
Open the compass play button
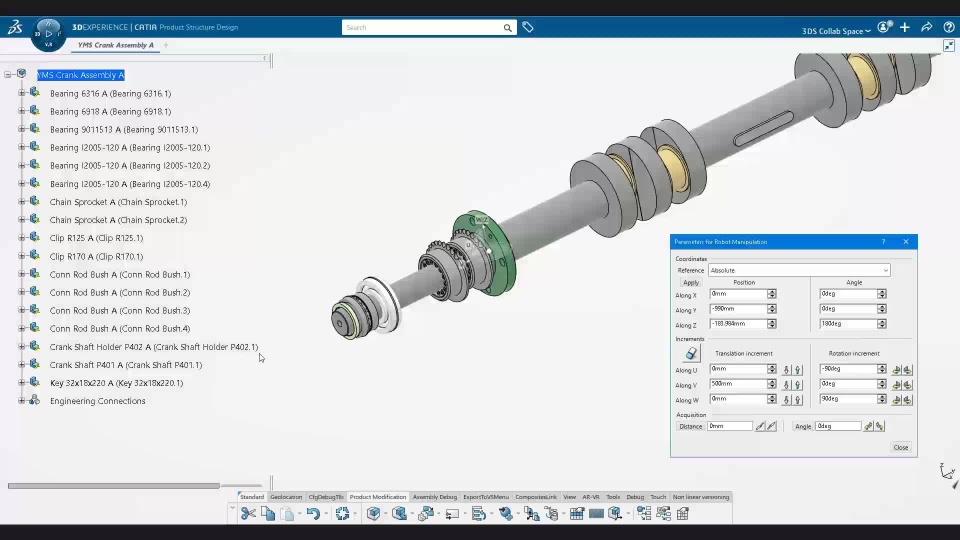coord(48,34)
